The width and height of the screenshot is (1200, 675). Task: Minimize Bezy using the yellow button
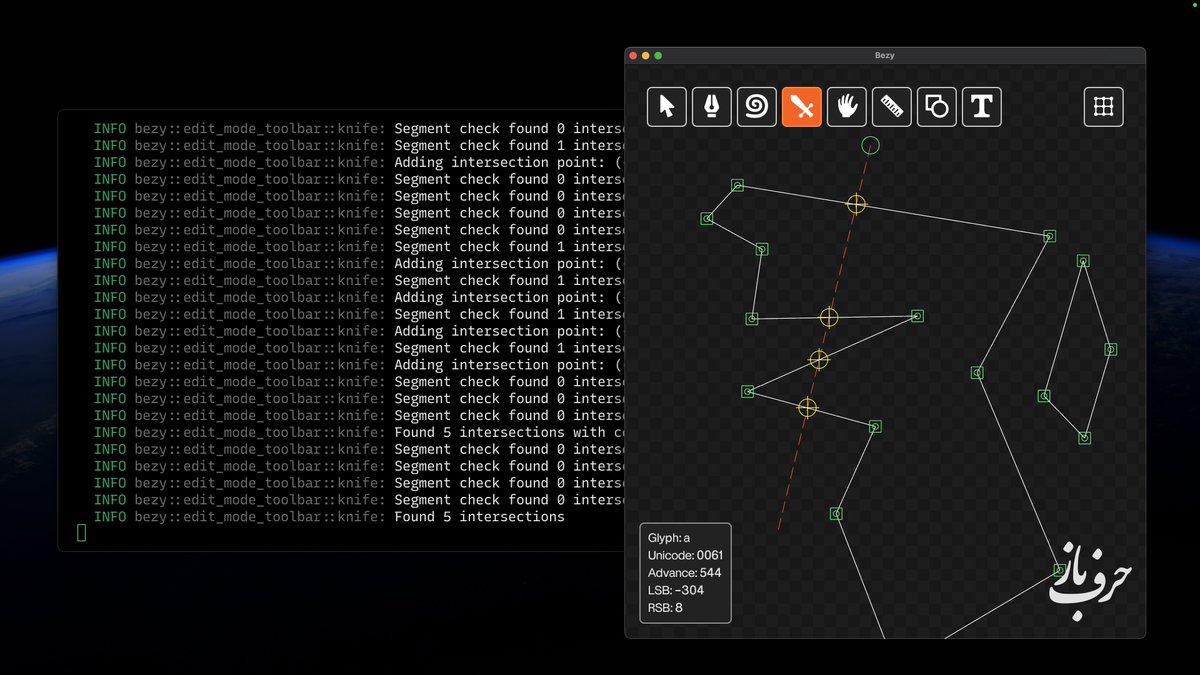[x=646, y=56]
